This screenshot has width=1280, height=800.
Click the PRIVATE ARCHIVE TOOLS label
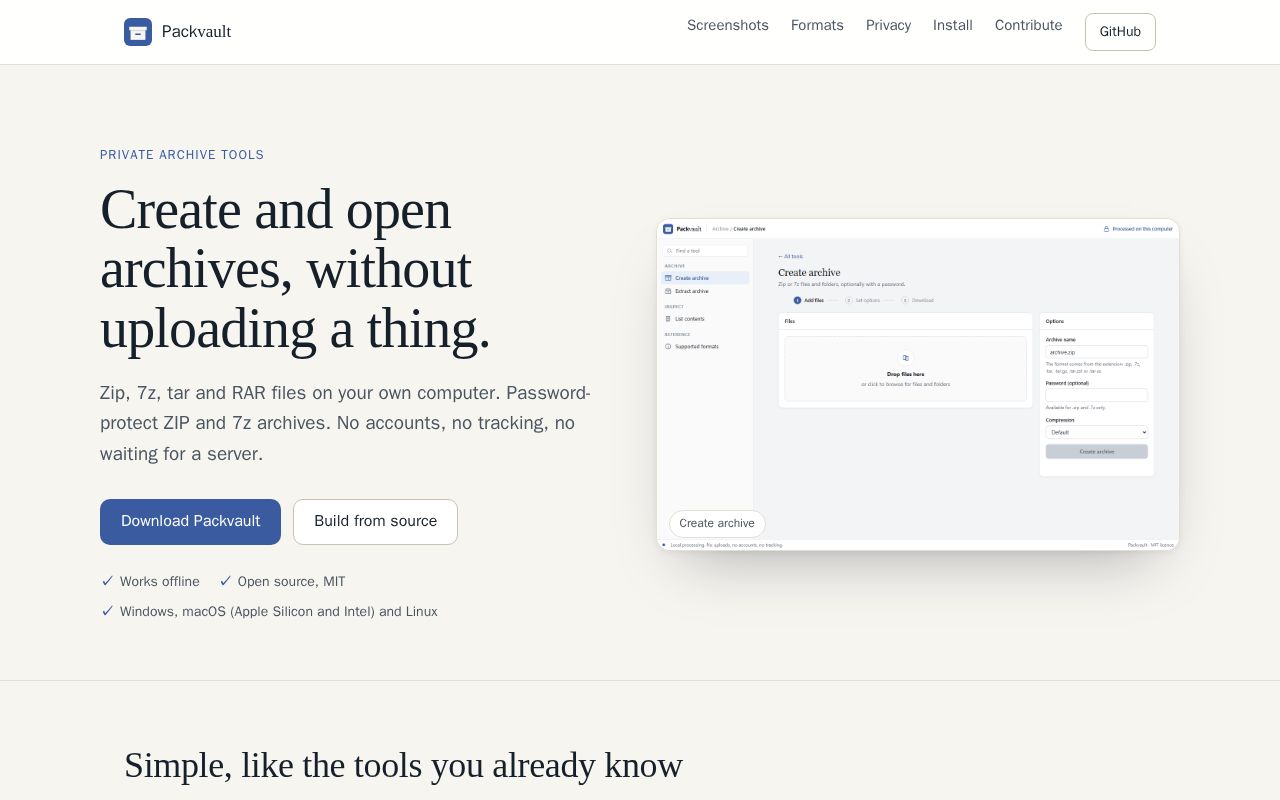point(182,155)
